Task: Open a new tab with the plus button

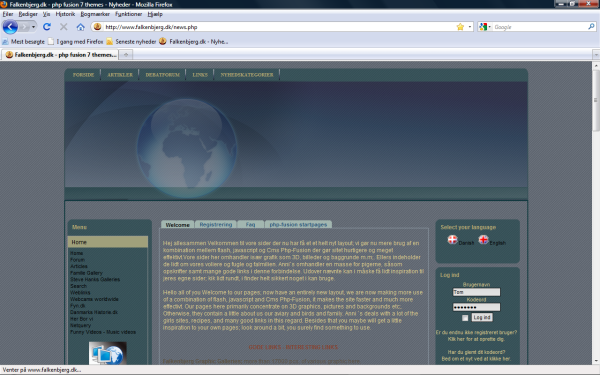Action: [x=126, y=55]
